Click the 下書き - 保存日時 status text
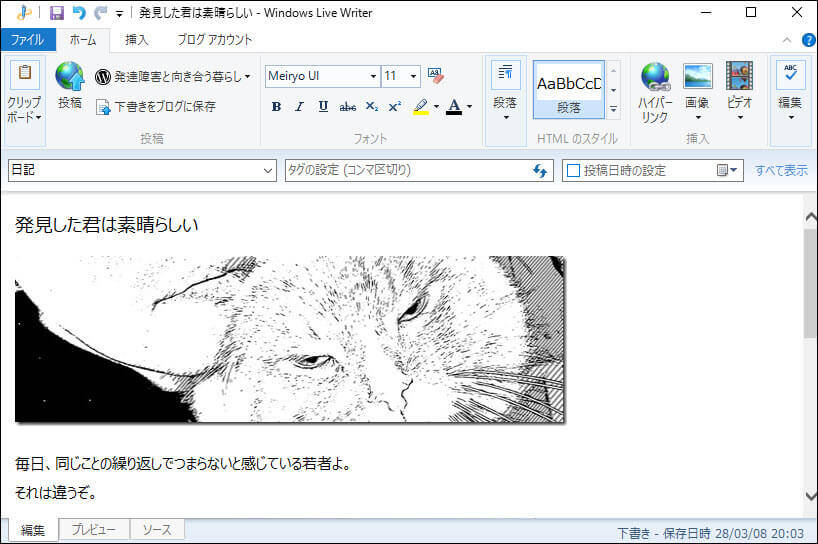The image size is (818, 544). 711,534
